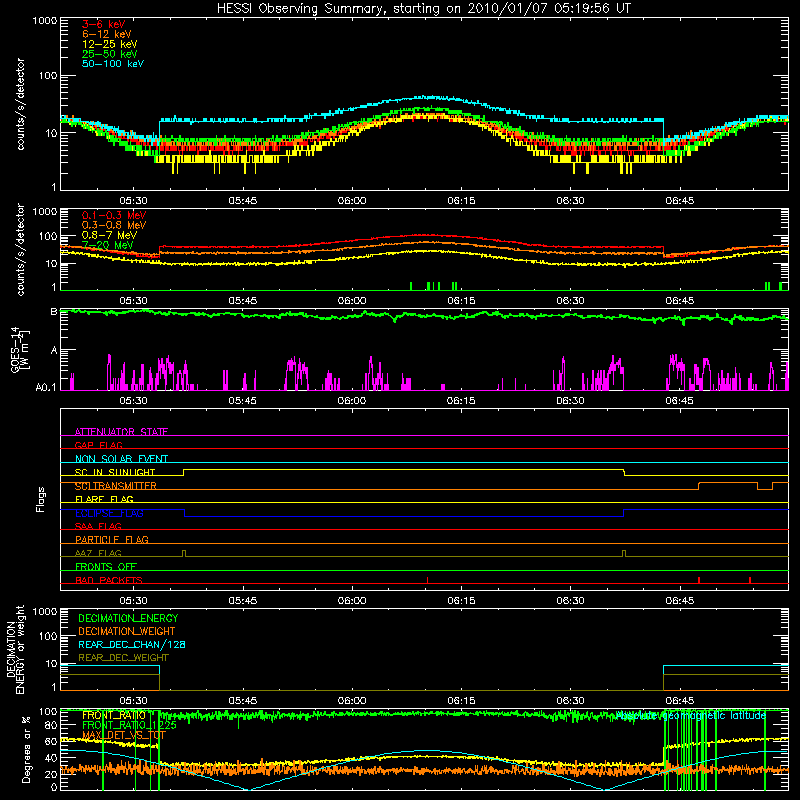Click the 06:15 tick label under the Flags panel

coord(461,601)
